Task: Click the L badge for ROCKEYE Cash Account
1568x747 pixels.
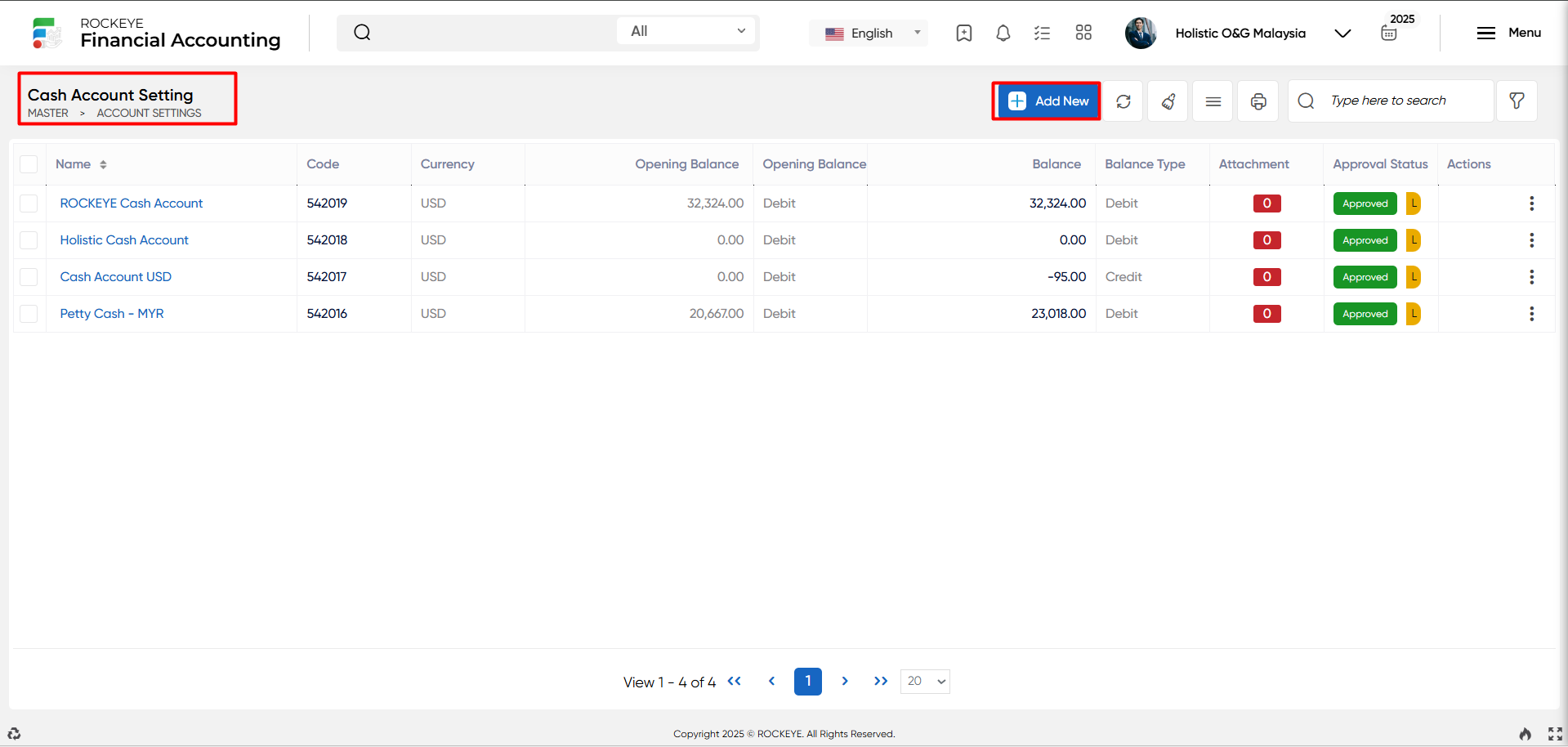Action: (x=1414, y=204)
